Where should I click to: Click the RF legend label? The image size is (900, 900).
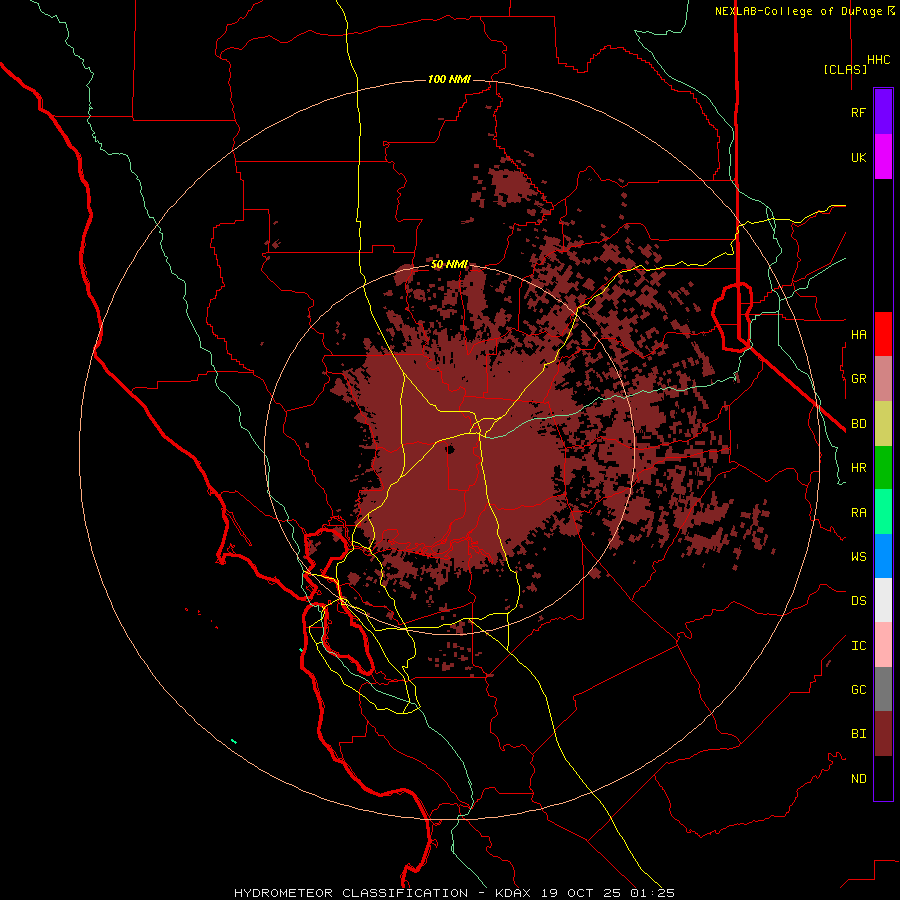tap(859, 112)
